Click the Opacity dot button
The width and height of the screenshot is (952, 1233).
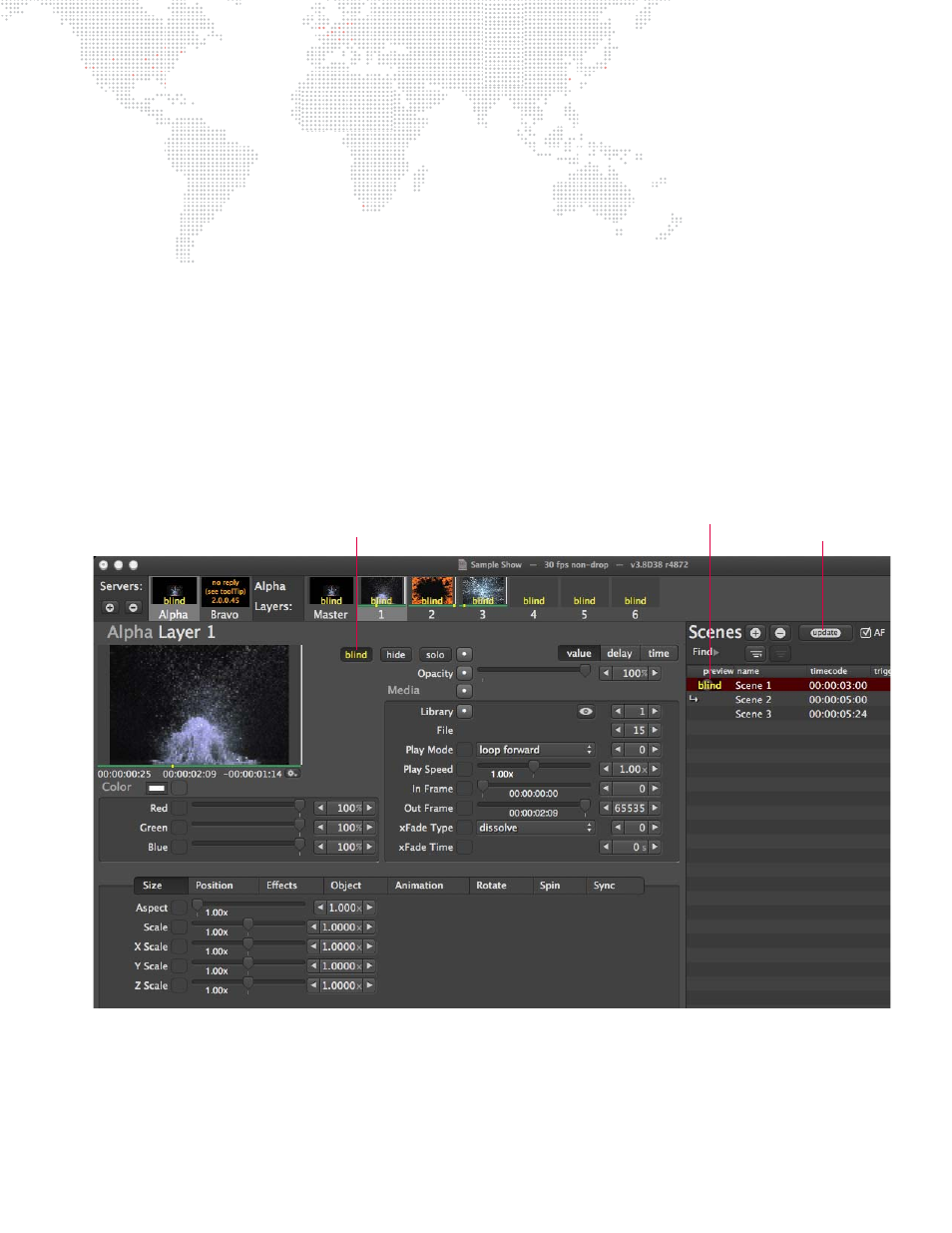(x=464, y=674)
